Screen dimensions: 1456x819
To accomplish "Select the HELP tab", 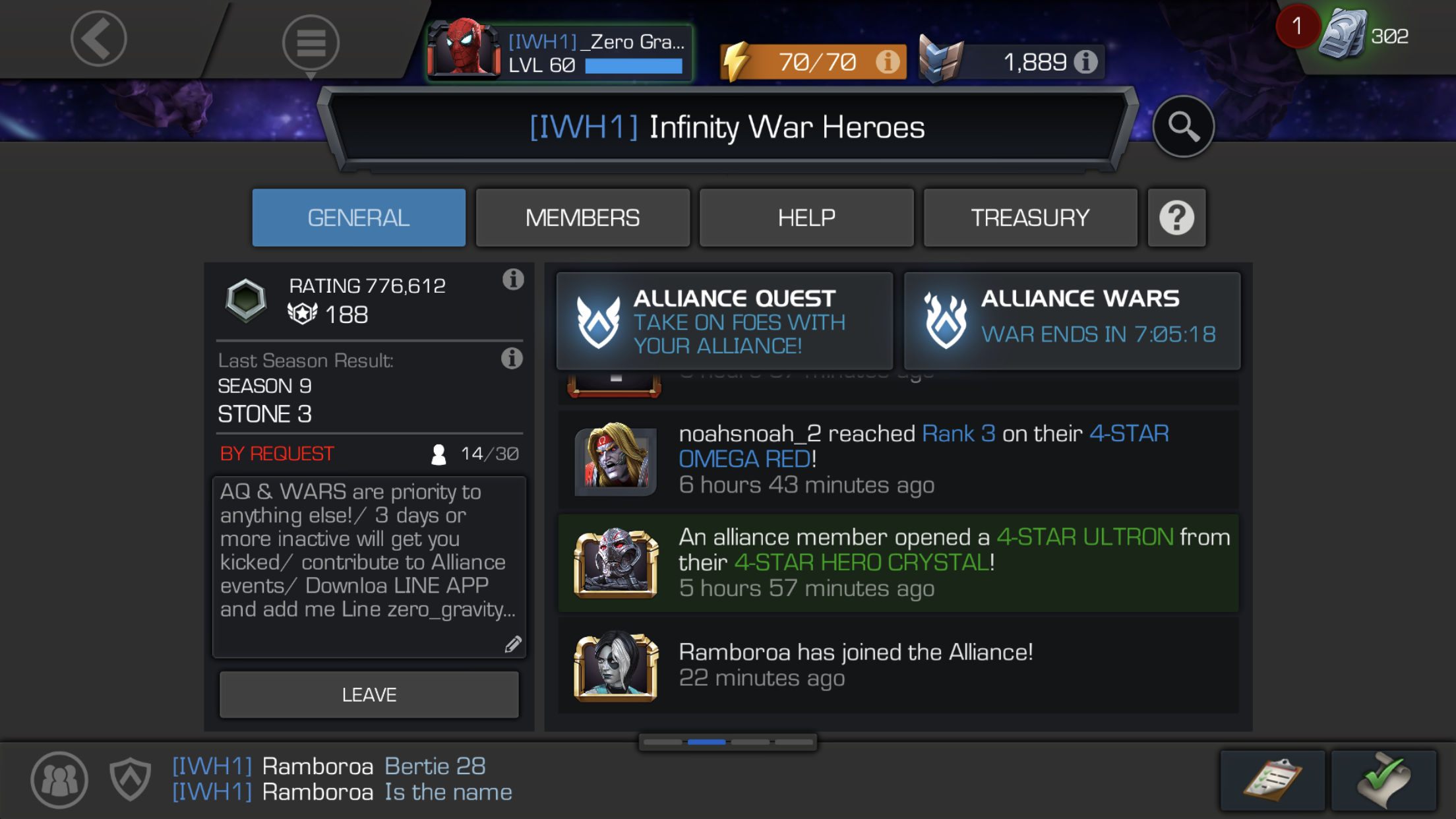I will pyautogui.click(x=806, y=218).
